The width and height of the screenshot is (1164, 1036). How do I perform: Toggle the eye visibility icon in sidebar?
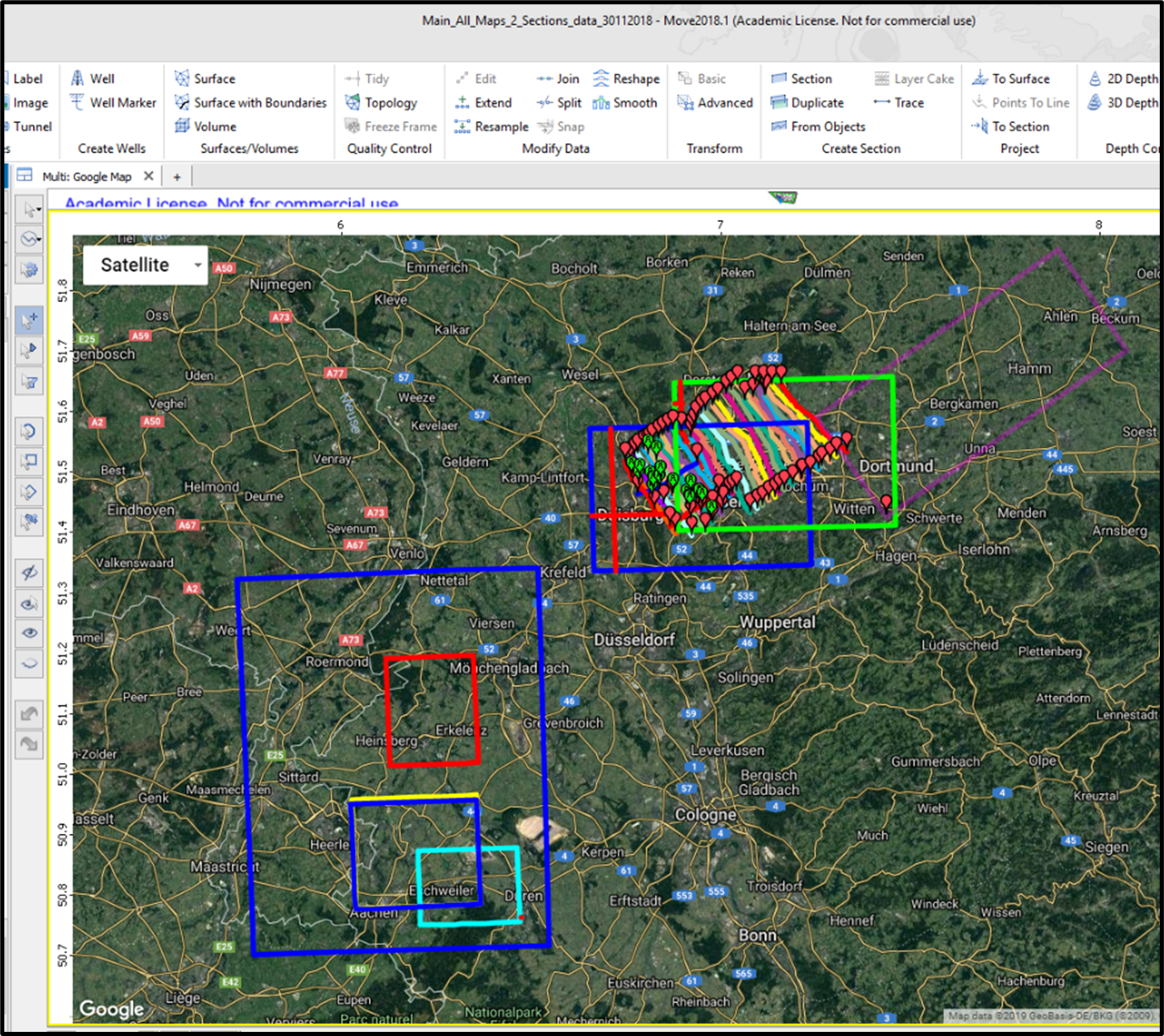[x=30, y=633]
